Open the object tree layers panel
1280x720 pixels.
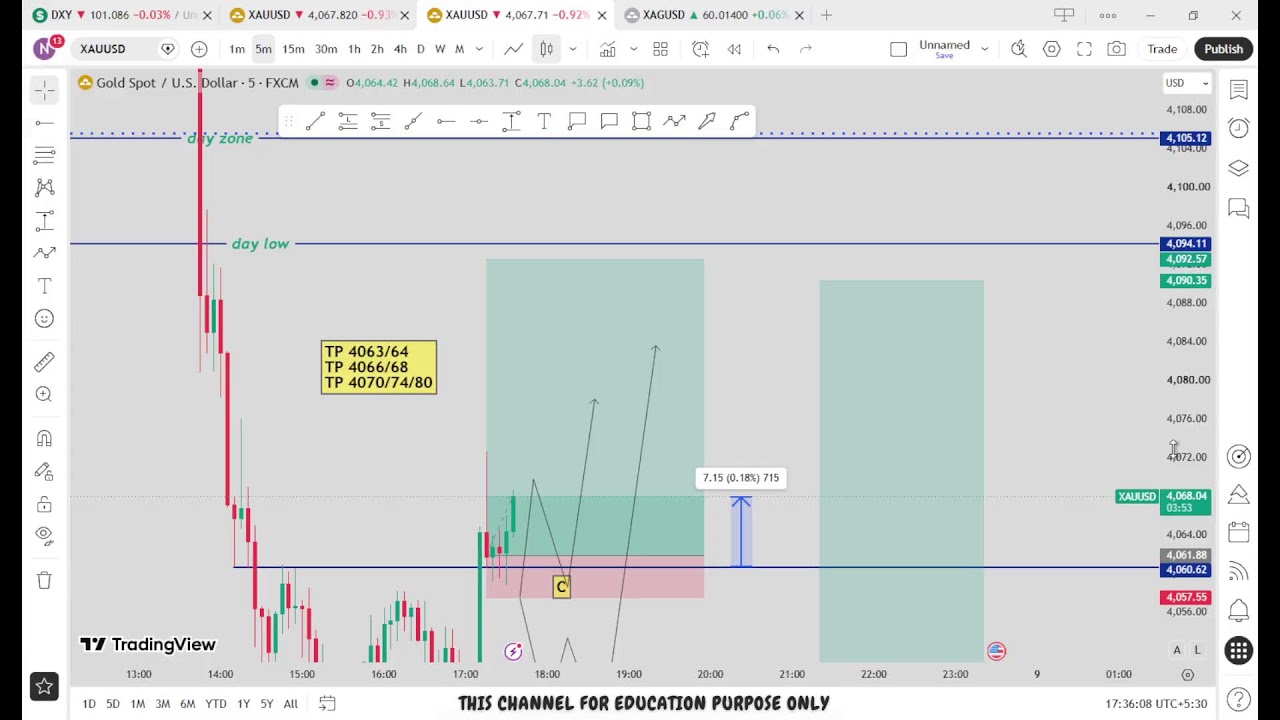click(x=1239, y=168)
